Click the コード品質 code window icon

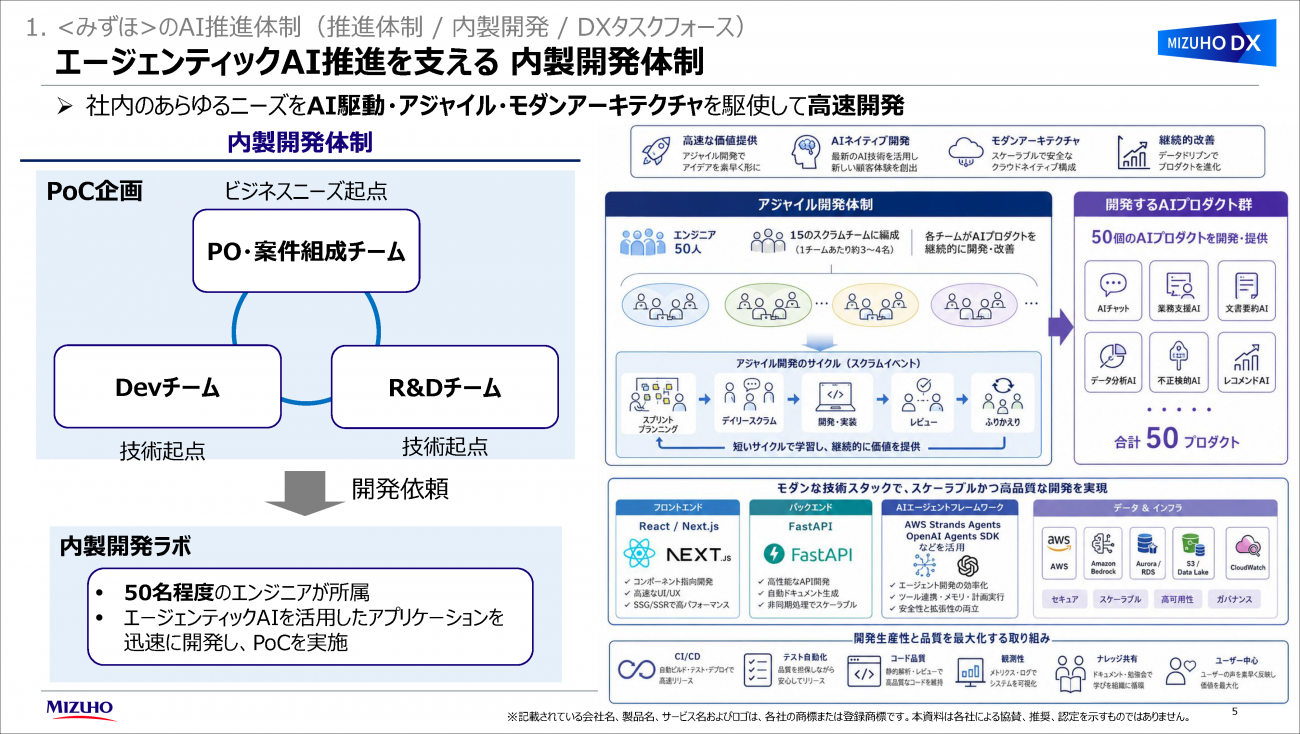(862, 672)
